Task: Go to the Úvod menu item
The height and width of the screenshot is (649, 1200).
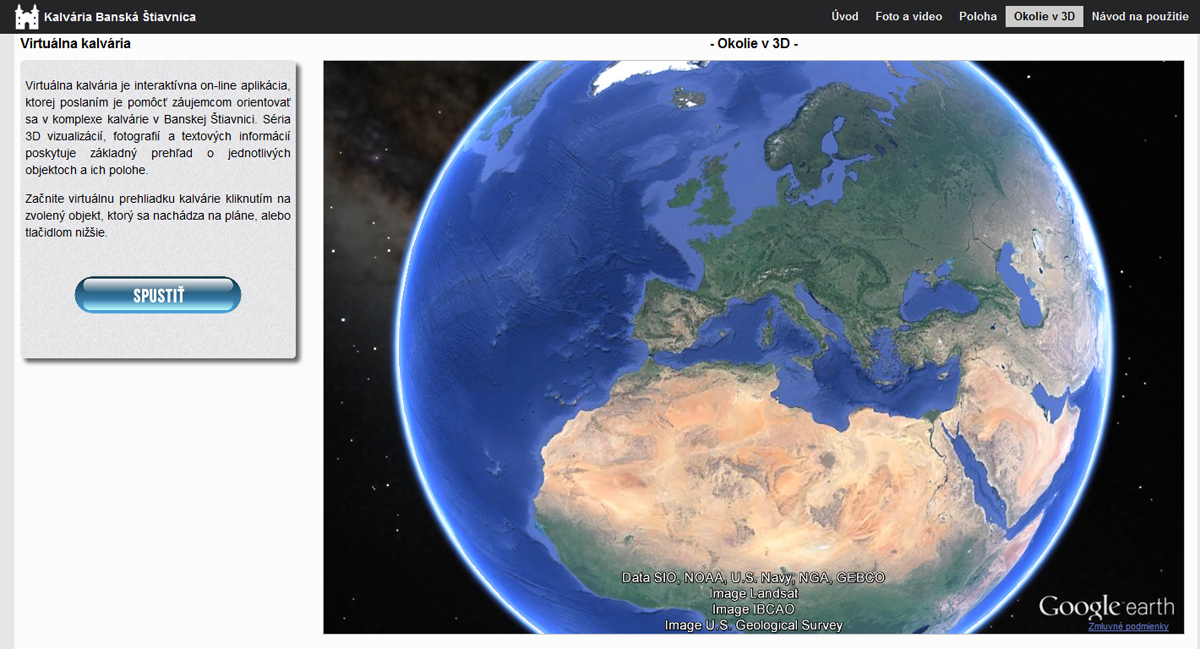Action: click(845, 16)
